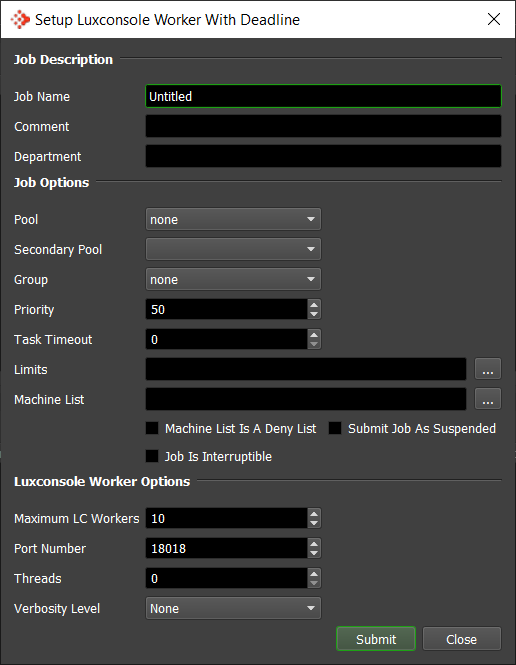The image size is (516, 665).
Task: Increase the Threads value
Action: tap(314, 573)
